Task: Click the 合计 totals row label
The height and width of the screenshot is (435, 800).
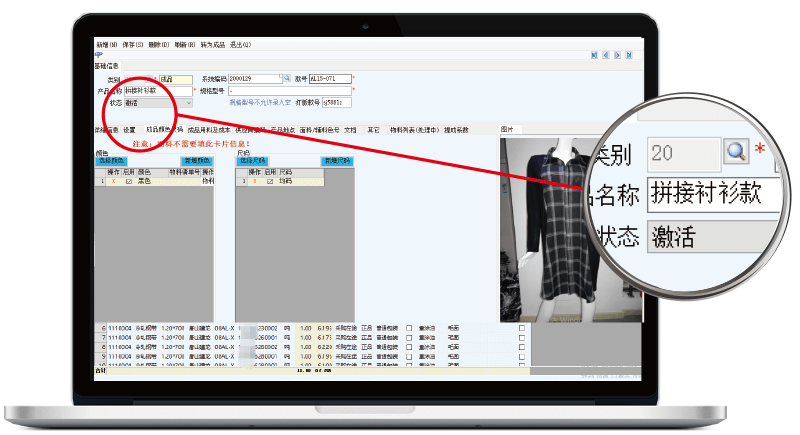Action: pyautogui.click(x=101, y=371)
